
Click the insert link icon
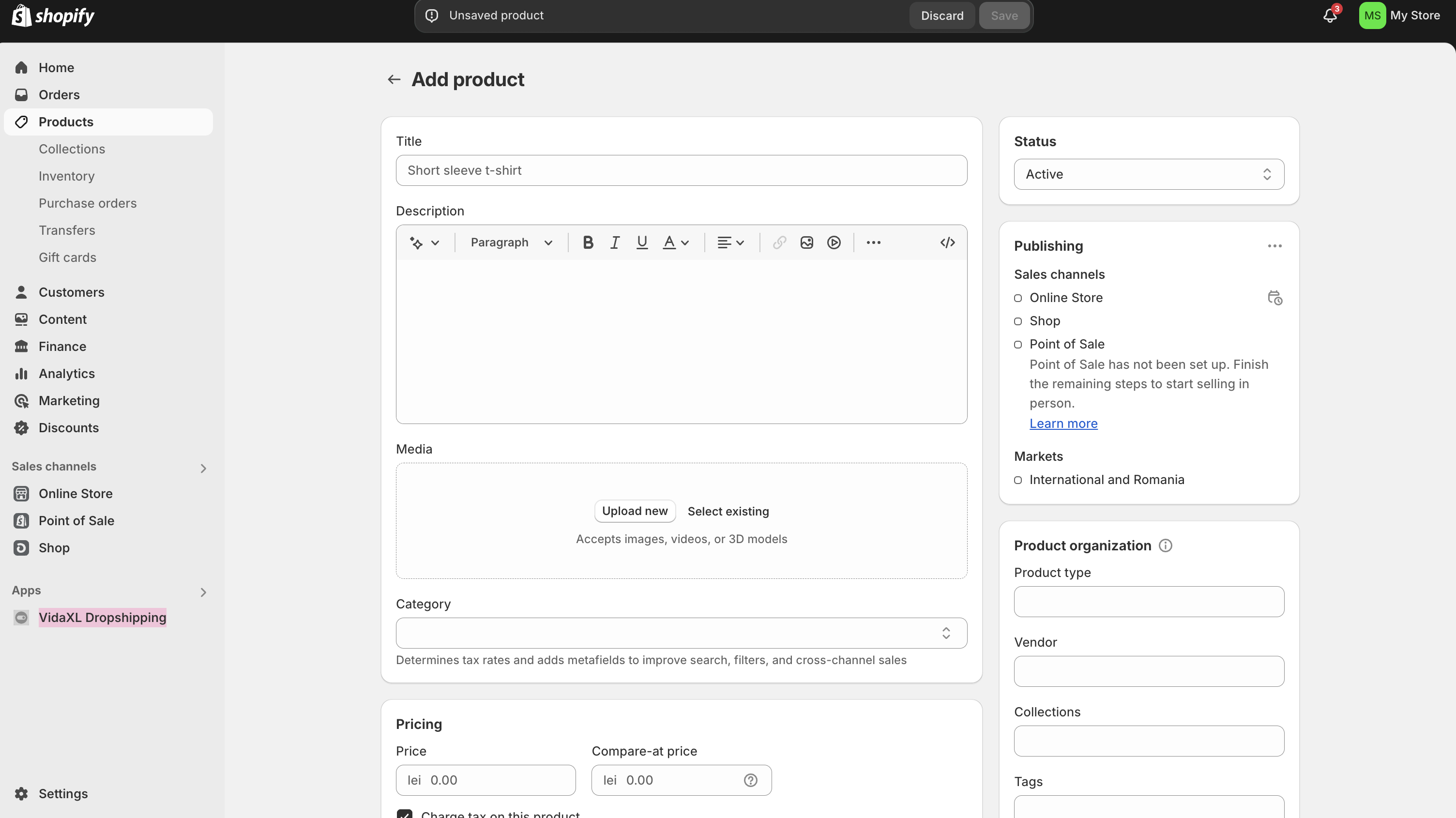[779, 242]
